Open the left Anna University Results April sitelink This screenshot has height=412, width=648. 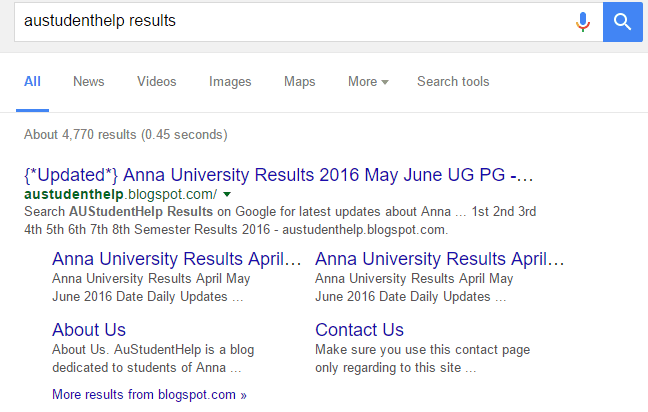[177, 259]
